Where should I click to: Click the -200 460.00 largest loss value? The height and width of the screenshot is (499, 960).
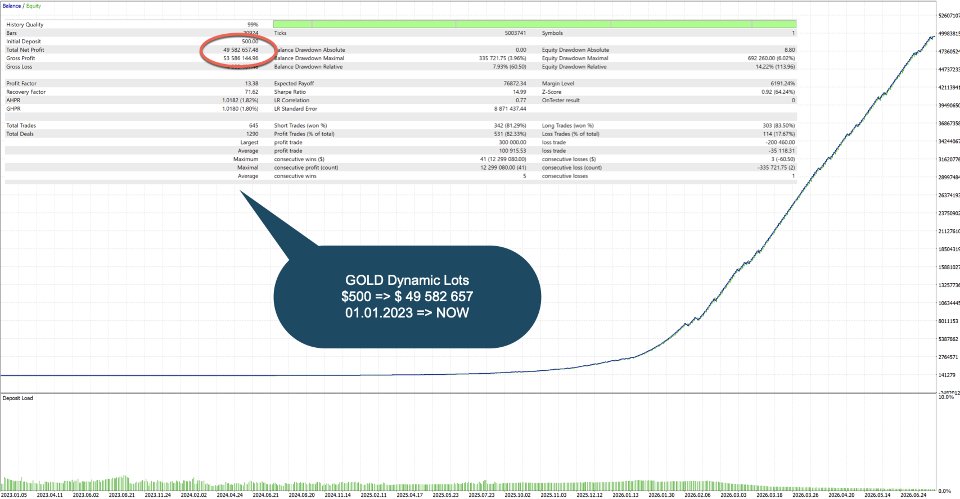coord(780,142)
